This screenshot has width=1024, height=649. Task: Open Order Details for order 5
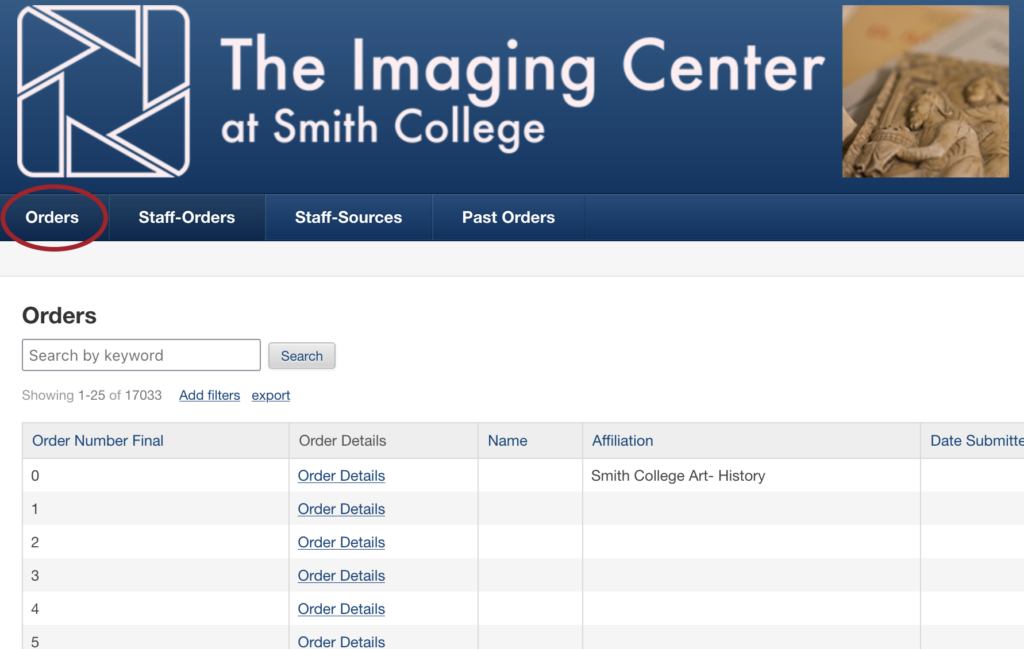(x=342, y=641)
